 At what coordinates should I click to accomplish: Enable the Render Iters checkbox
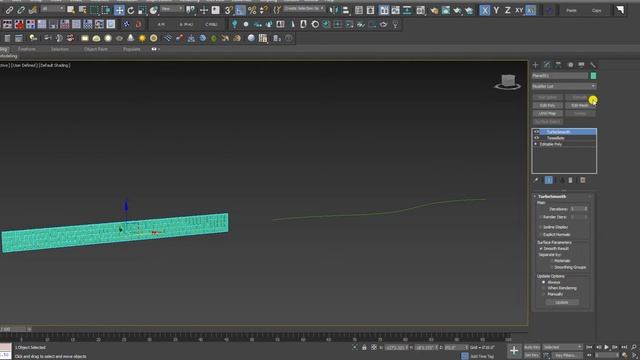coord(540,217)
